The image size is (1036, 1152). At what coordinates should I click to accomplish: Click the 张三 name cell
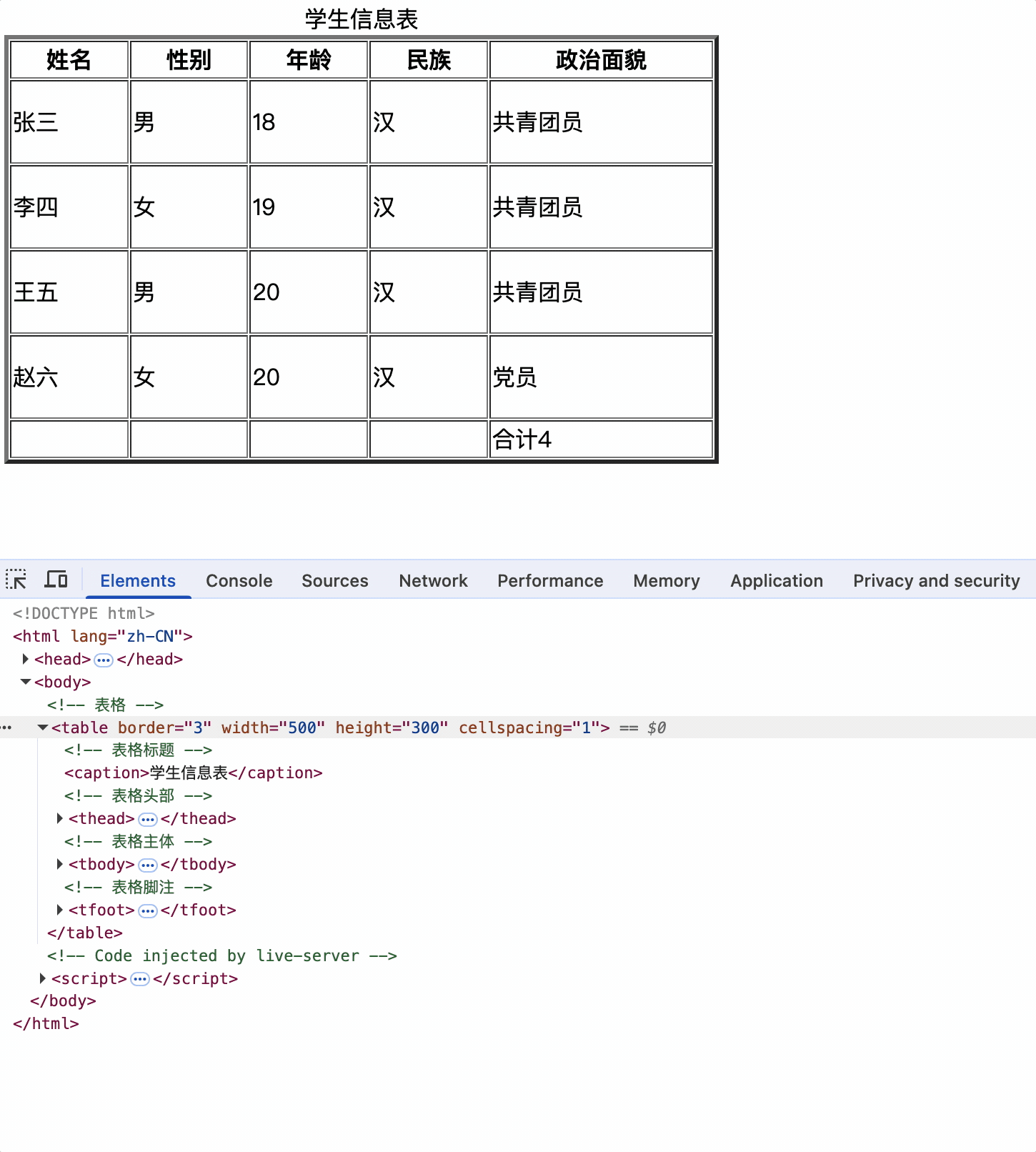[x=69, y=122]
